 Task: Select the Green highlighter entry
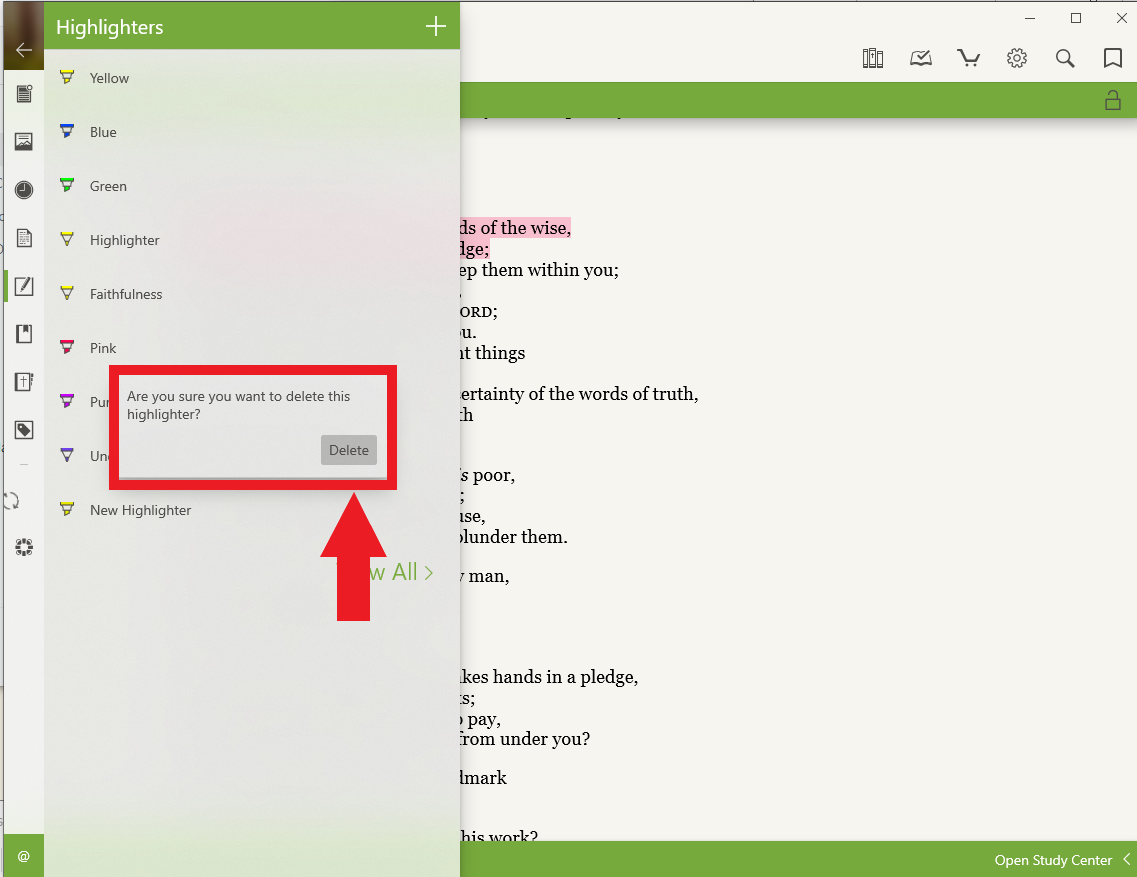108,186
